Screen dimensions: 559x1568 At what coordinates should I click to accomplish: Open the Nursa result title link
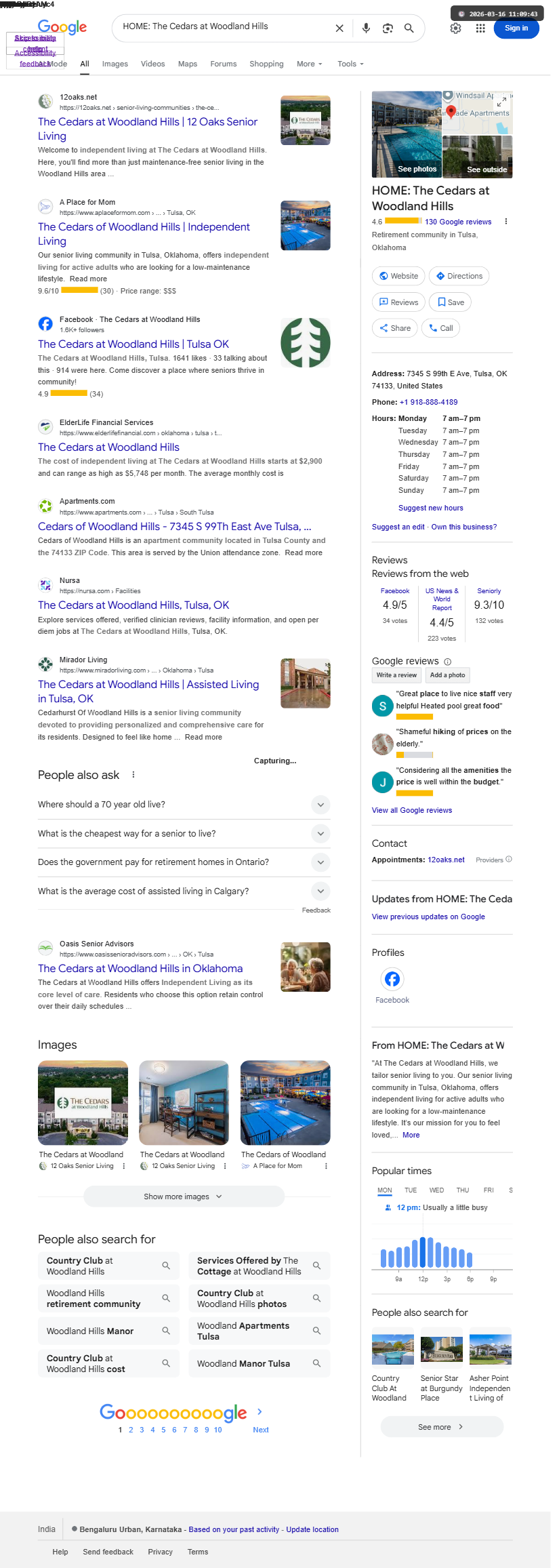(x=133, y=605)
